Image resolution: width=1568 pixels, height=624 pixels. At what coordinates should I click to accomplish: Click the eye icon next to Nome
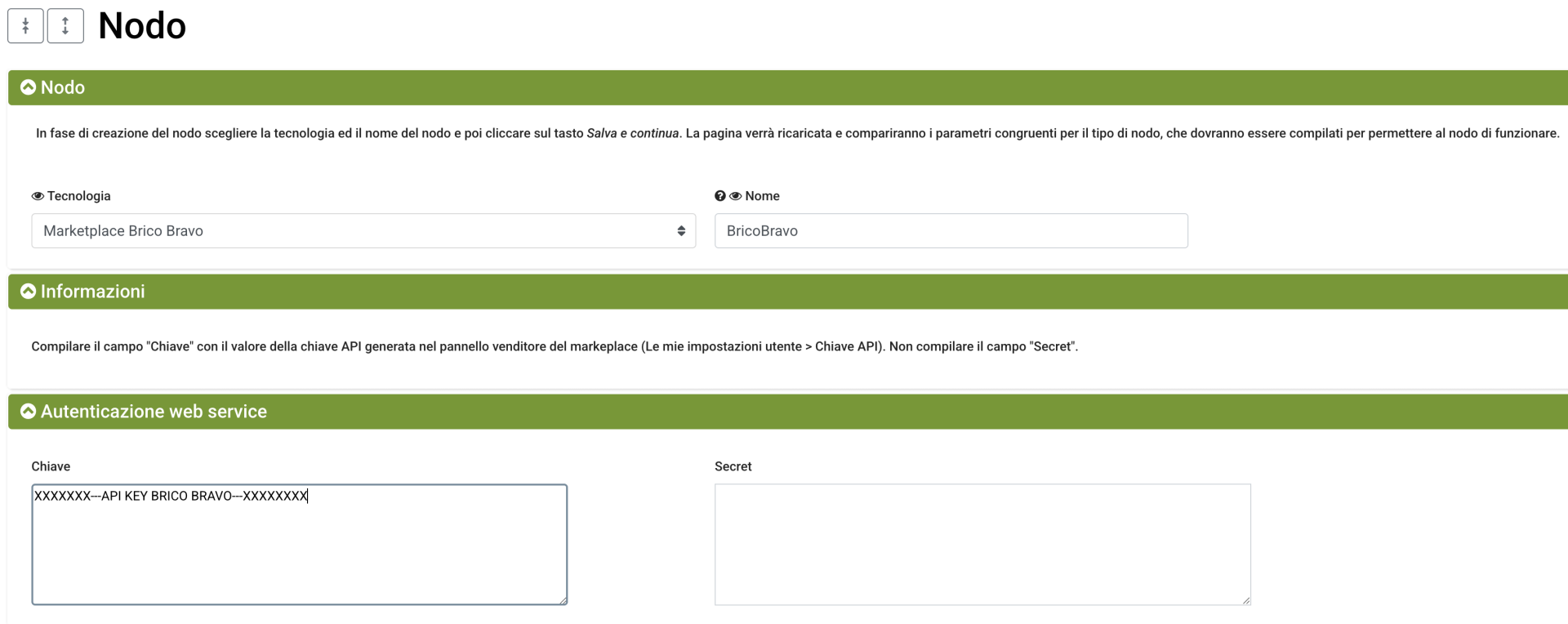(735, 196)
